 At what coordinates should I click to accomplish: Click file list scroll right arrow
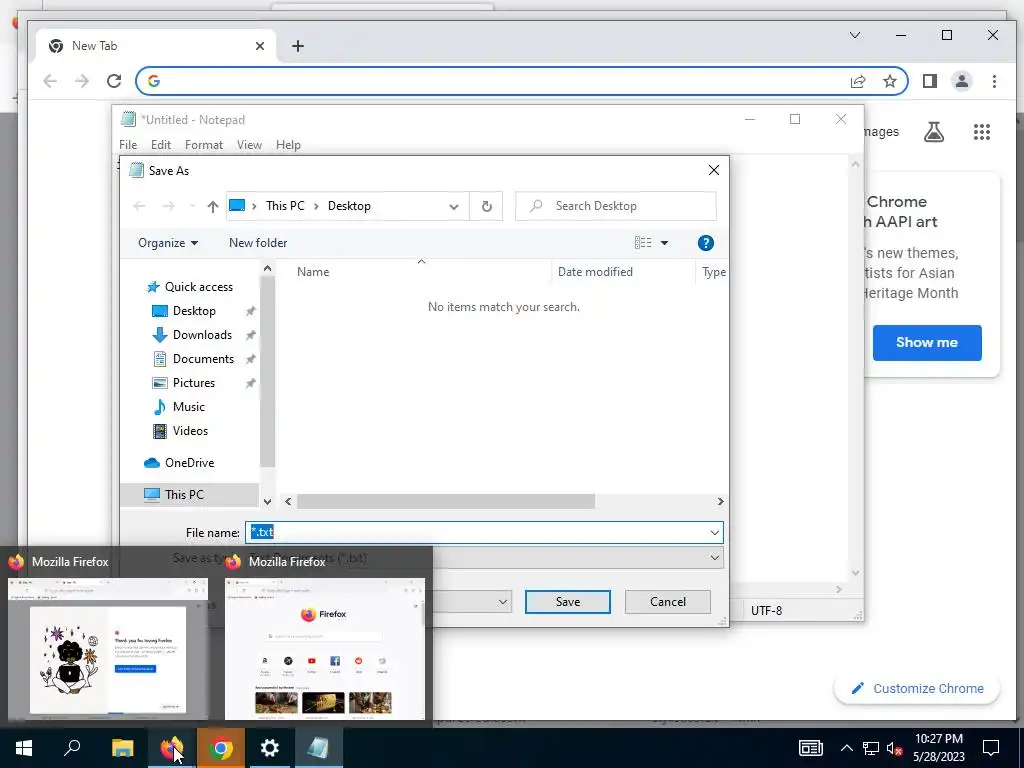point(720,502)
